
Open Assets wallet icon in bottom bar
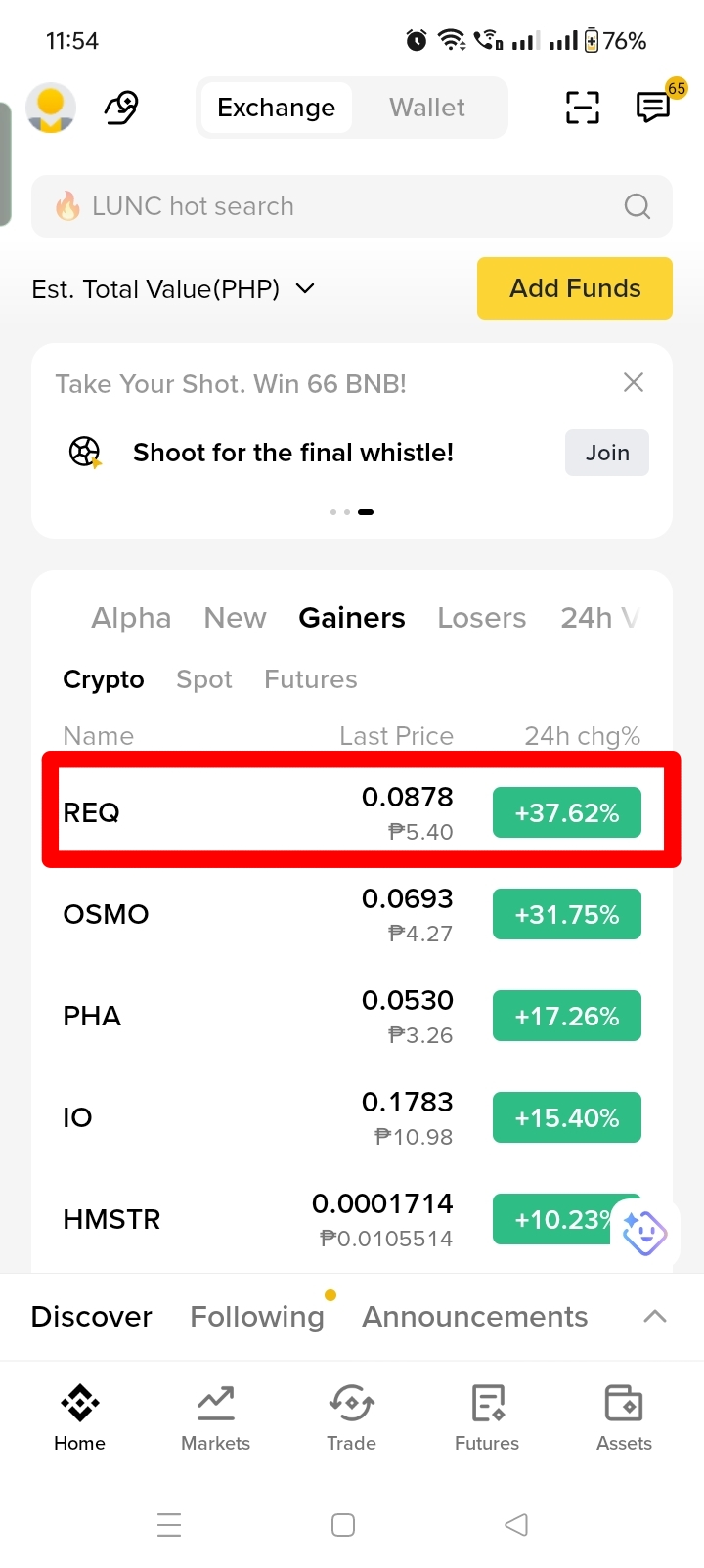point(624,1417)
